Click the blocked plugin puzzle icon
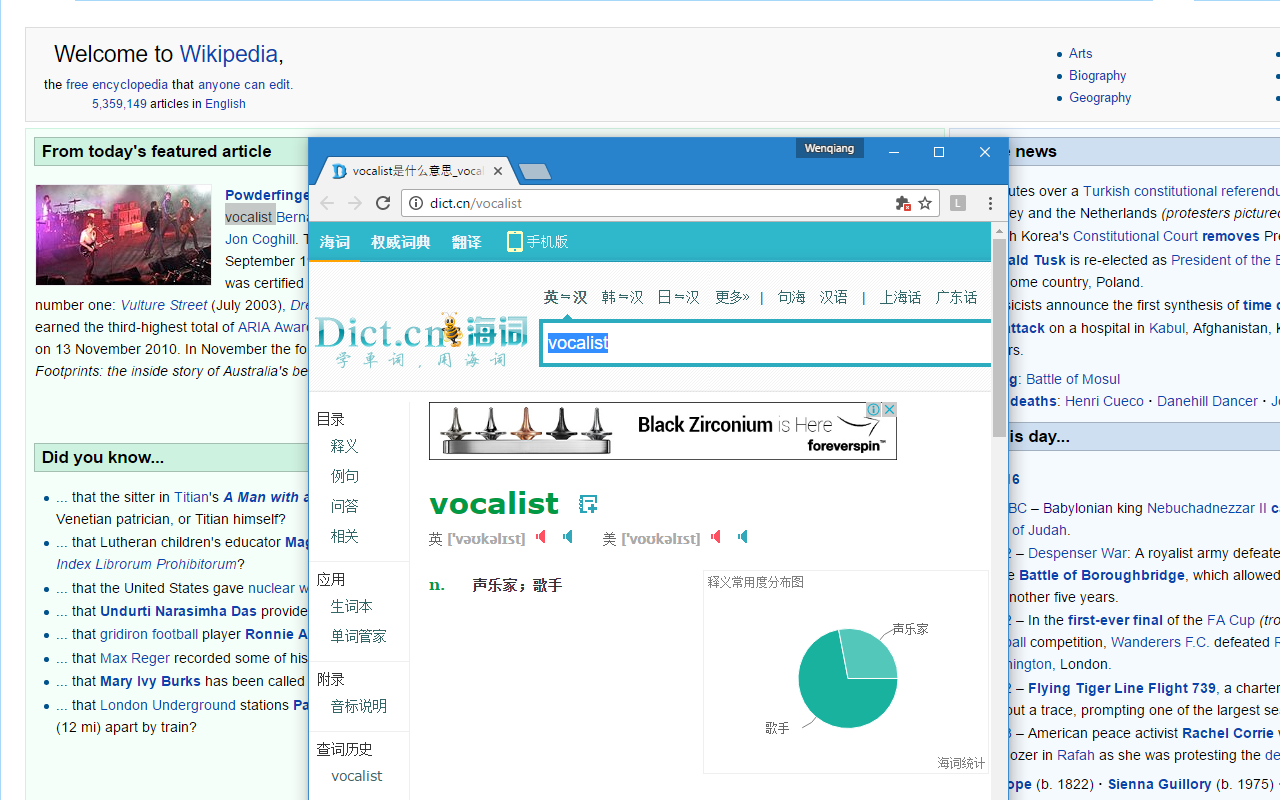1280x800 pixels. 903,203
